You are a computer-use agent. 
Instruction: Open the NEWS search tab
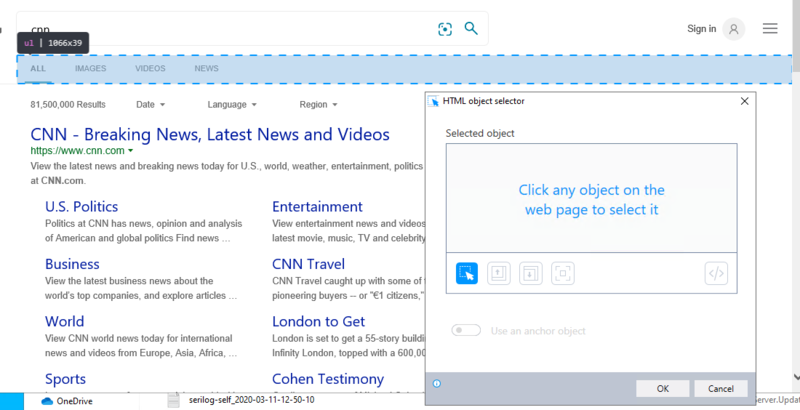tap(206, 69)
